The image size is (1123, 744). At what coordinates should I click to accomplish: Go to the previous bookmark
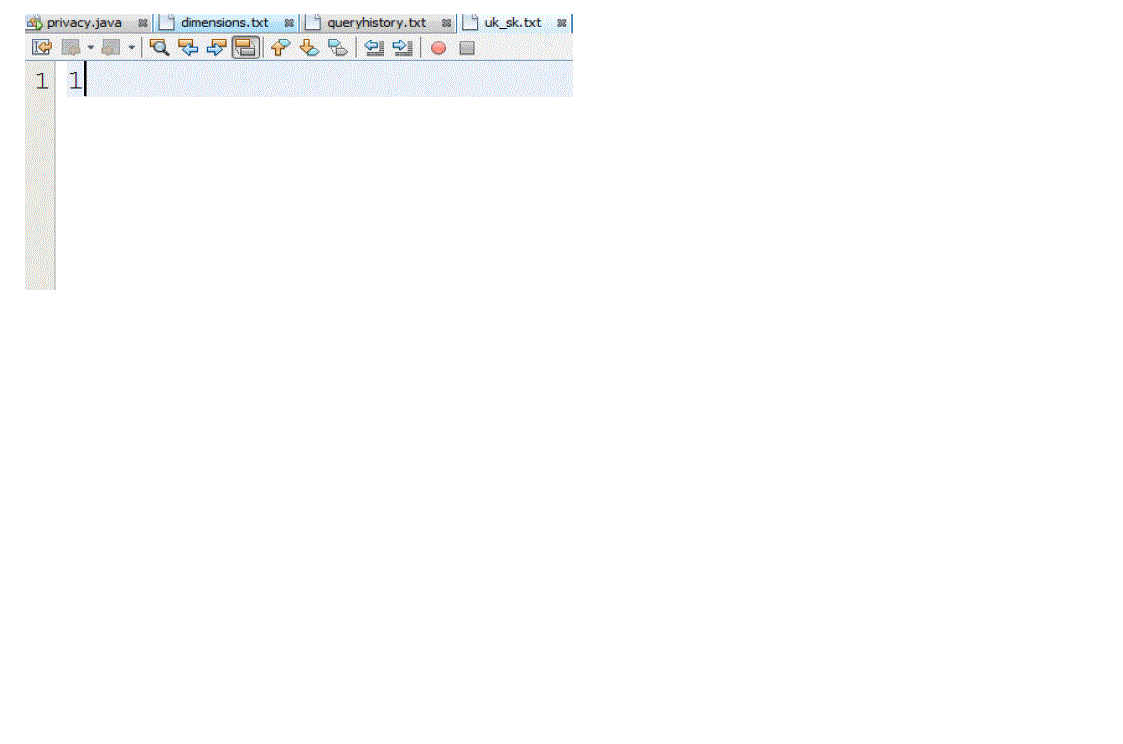coord(280,47)
